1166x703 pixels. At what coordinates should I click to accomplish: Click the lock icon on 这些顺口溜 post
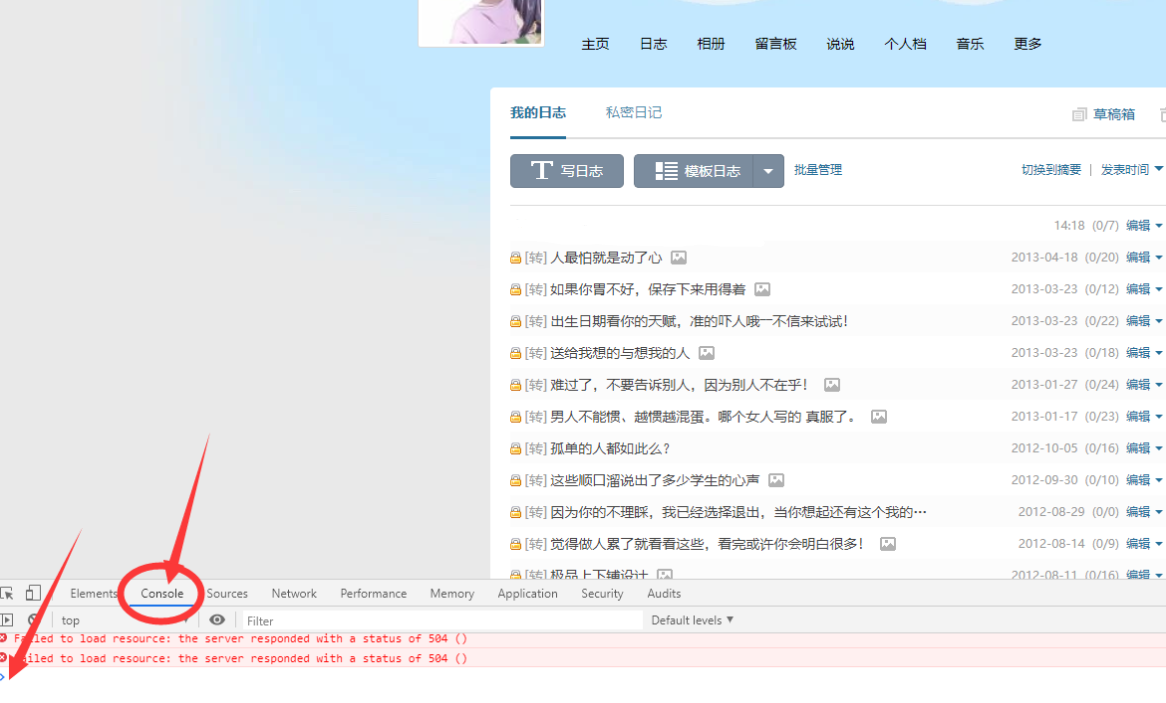click(513, 480)
